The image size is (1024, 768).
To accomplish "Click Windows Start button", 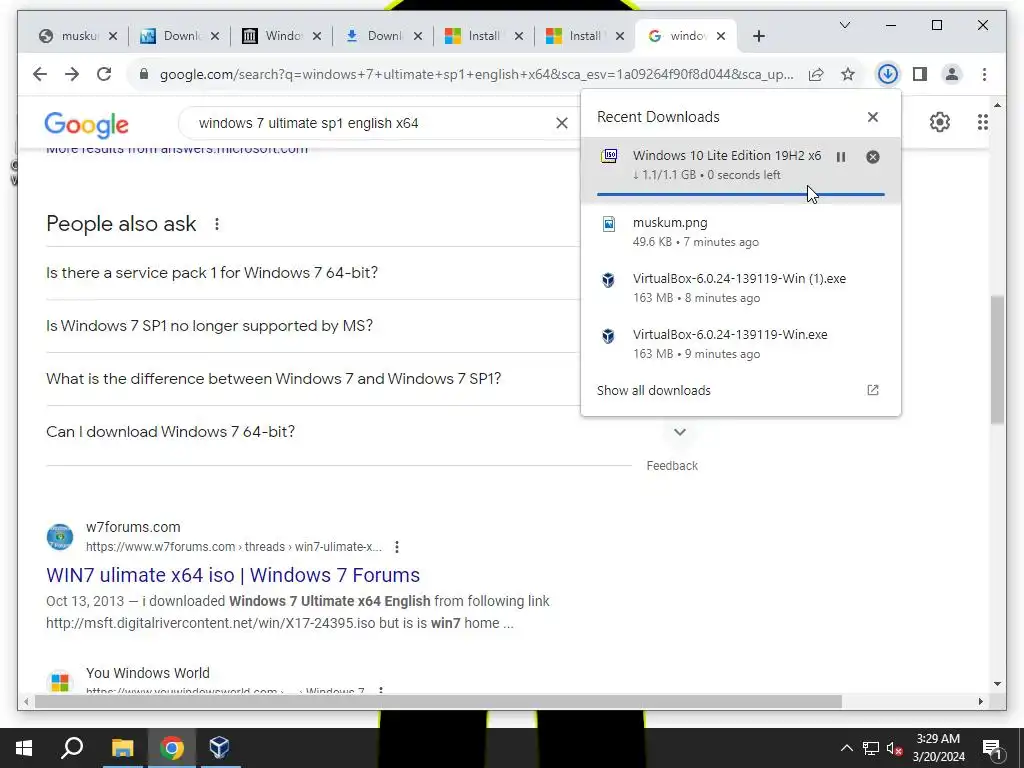I will 24,748.
